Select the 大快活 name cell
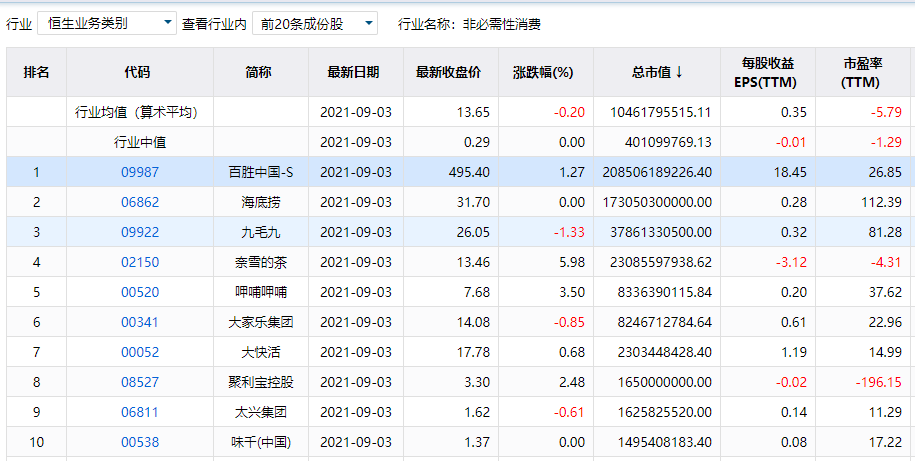The width and height of the screenshot is (915, 461). (261, 352)
